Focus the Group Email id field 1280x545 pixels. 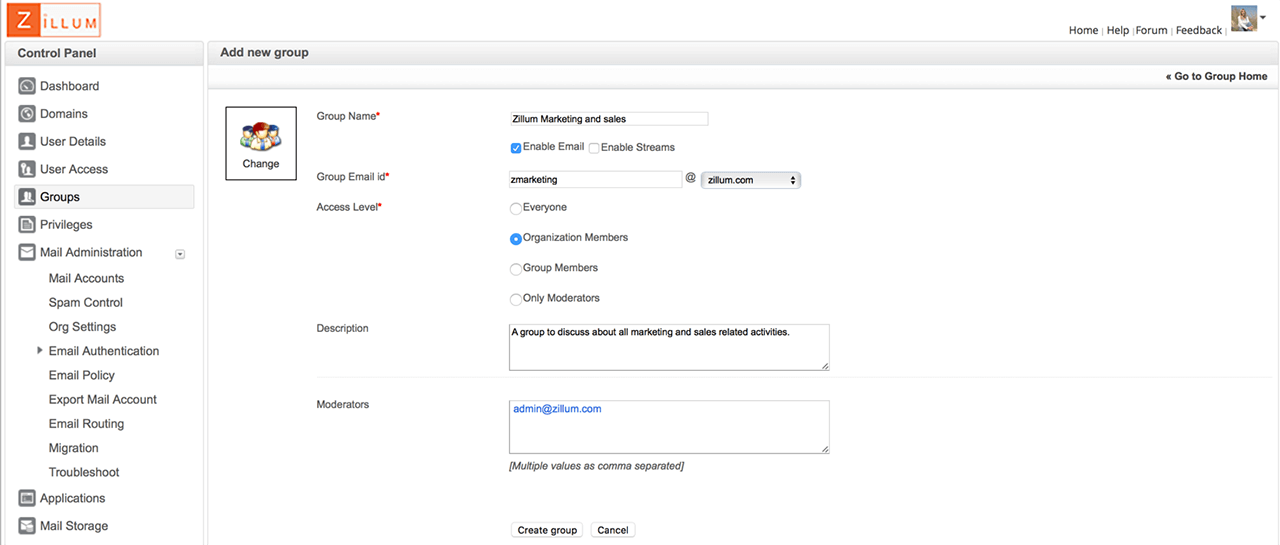(596, 180)
